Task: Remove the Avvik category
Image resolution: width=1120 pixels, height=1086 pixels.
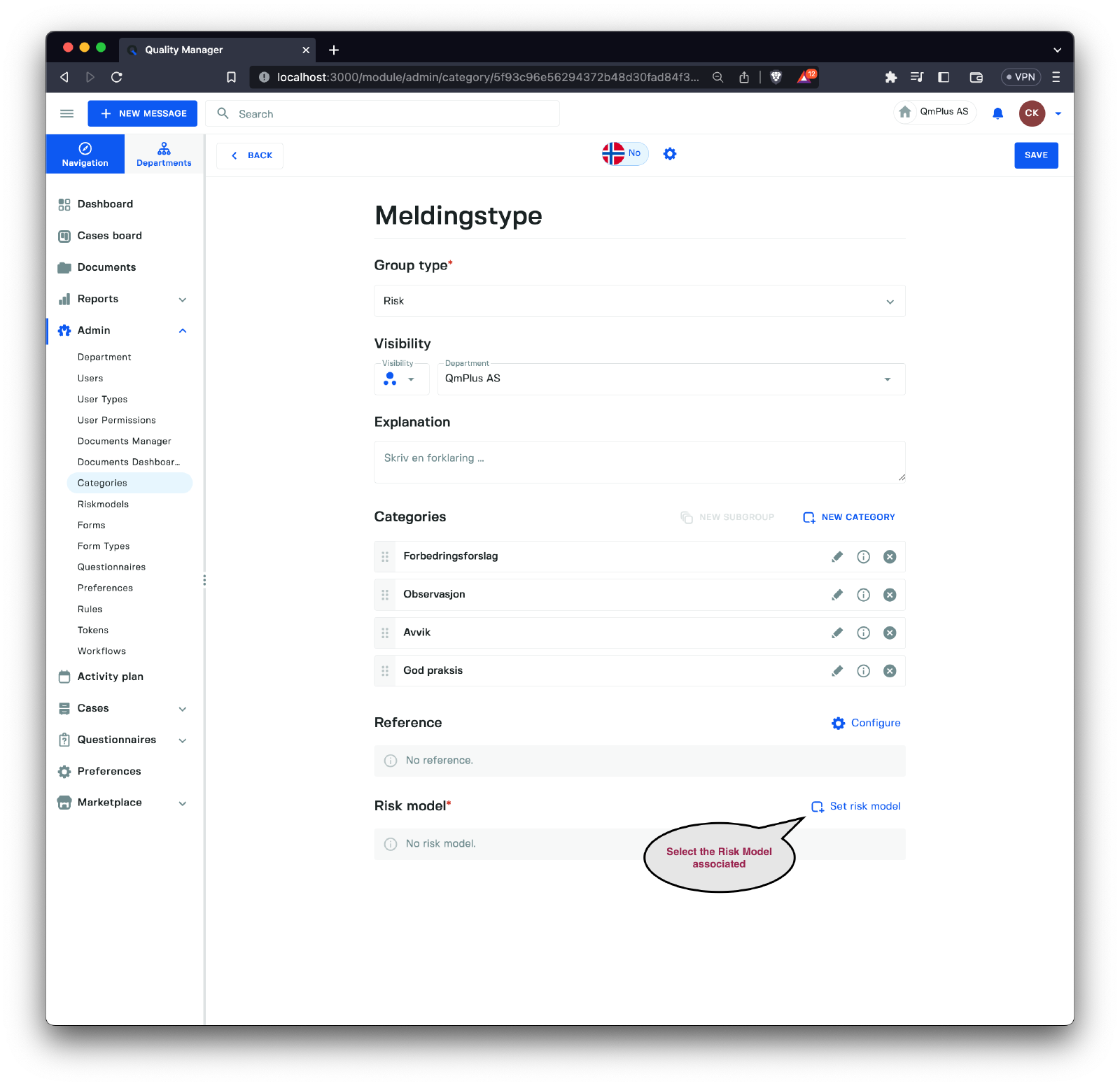Action: coord(890,633)
